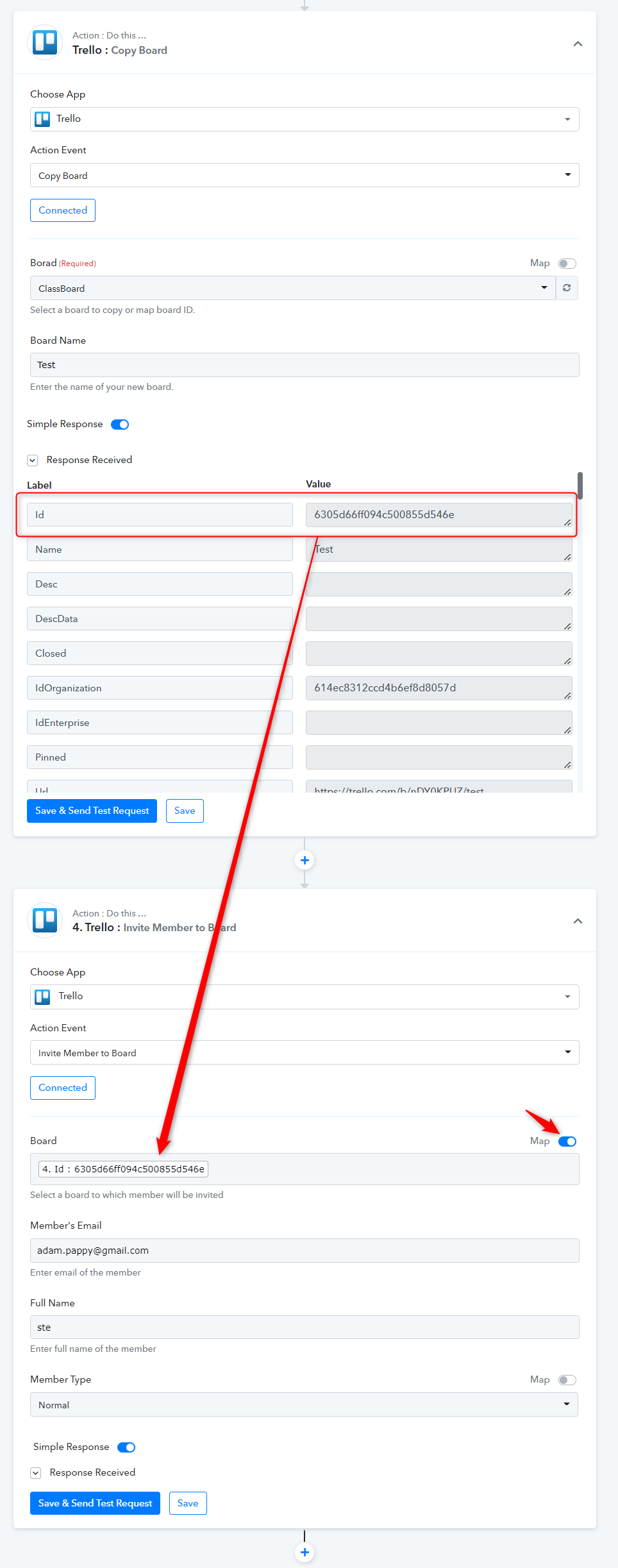Screen dimensions: 618x1568
Task: Expand Response Received in Invite Member step
Action: (x=36, y=1473)
